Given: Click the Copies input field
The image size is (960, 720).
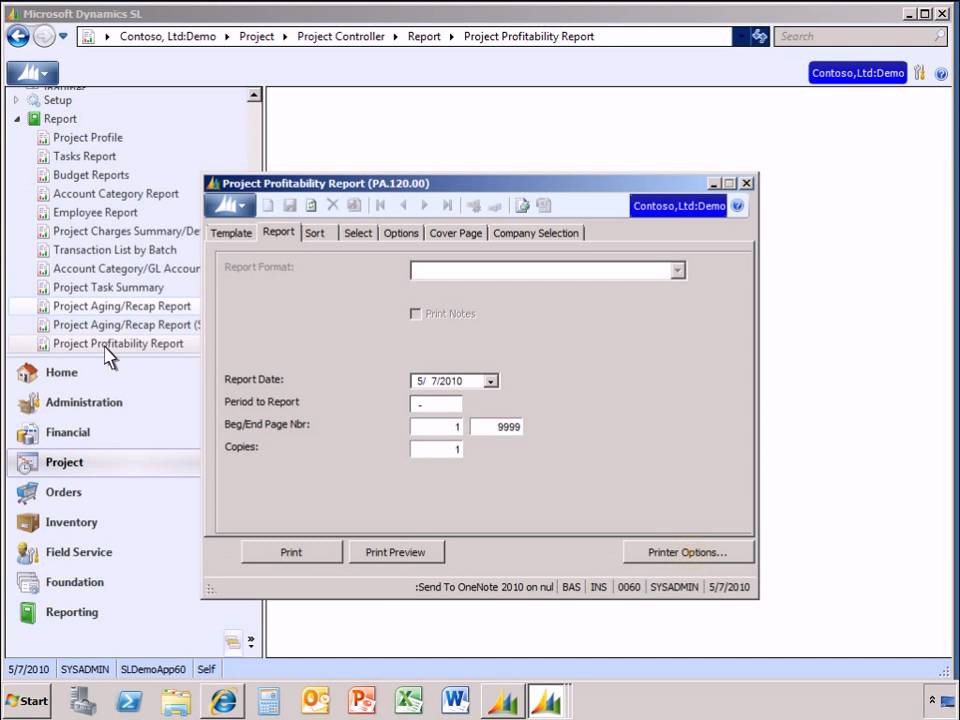Looking at the screenshot, I should coord(436,449).
